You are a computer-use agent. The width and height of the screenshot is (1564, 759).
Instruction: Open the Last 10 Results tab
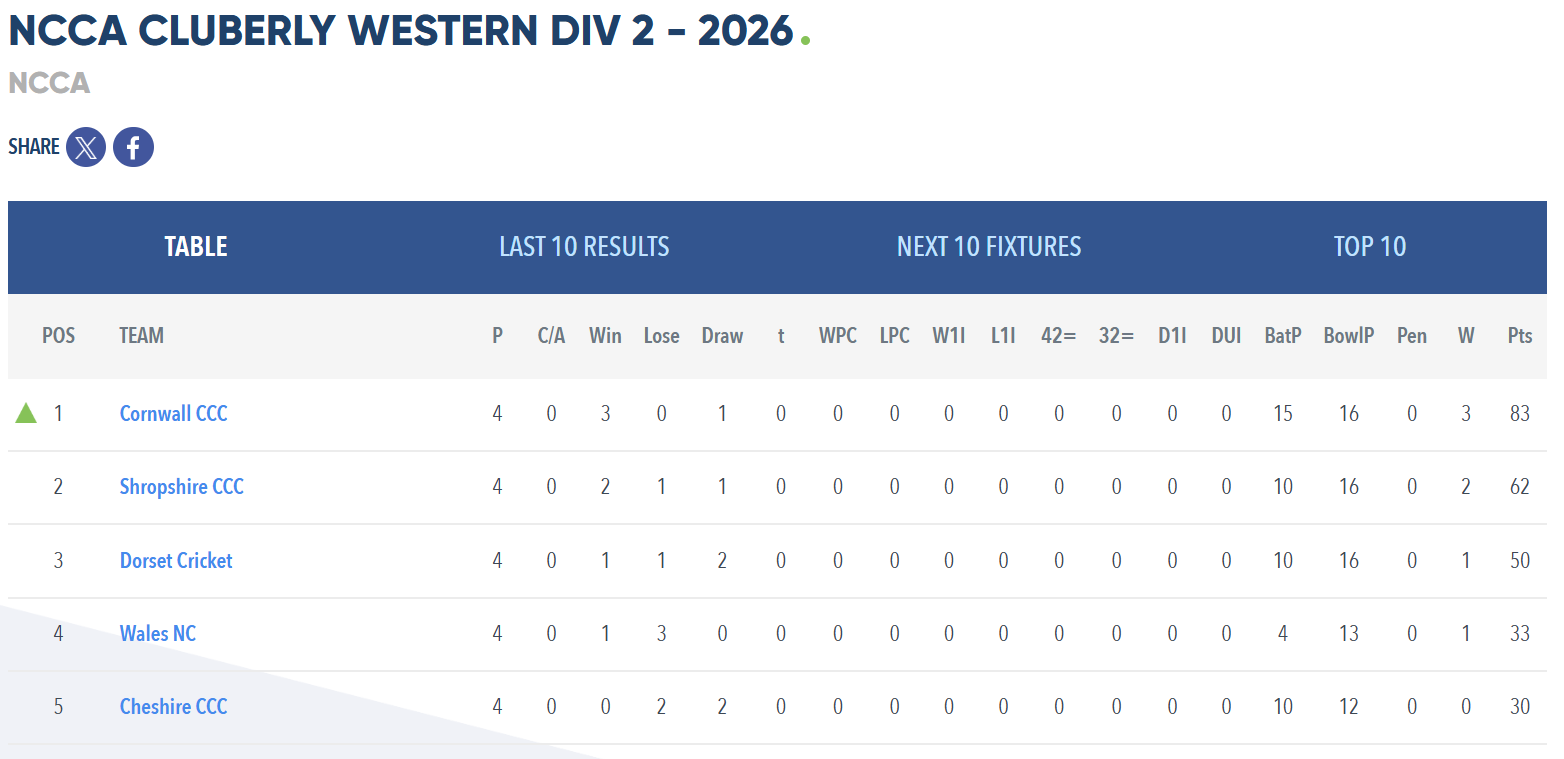click(584, 247)
